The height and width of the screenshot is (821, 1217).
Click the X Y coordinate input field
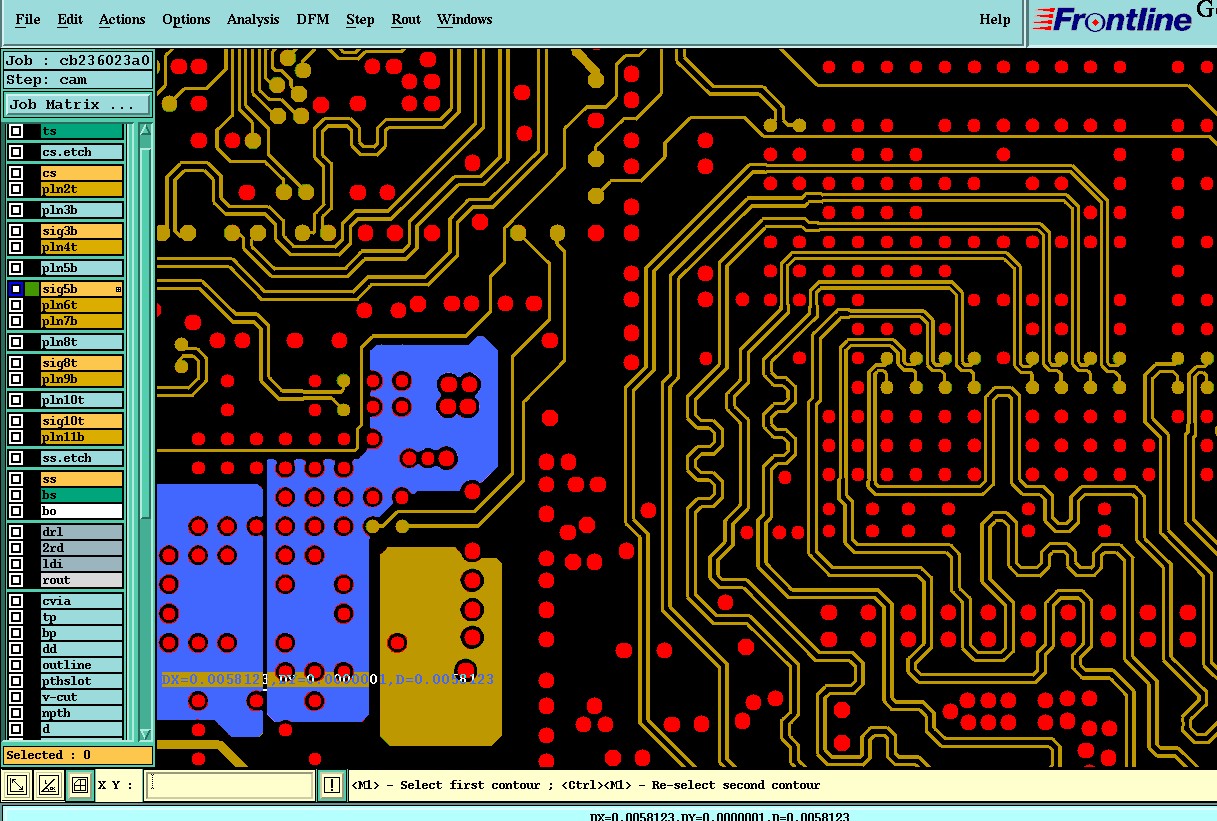[x=230, y=785]
